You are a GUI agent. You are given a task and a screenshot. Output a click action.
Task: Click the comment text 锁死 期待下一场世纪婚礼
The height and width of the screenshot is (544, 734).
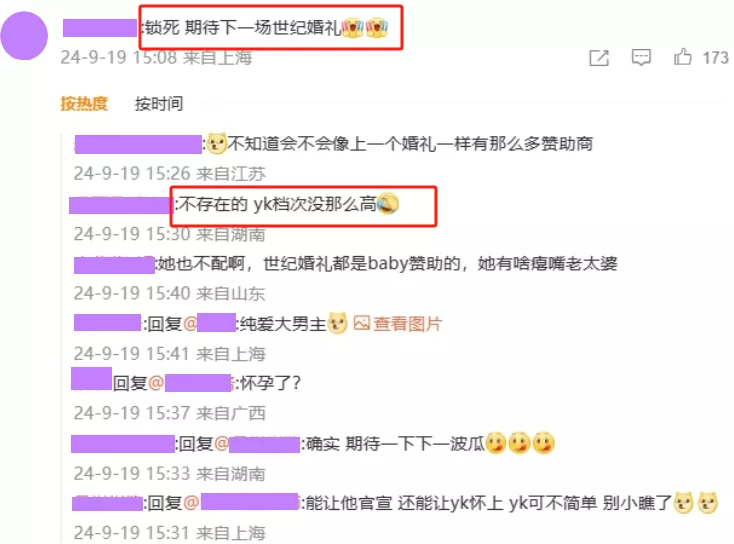tap(243, 28)
